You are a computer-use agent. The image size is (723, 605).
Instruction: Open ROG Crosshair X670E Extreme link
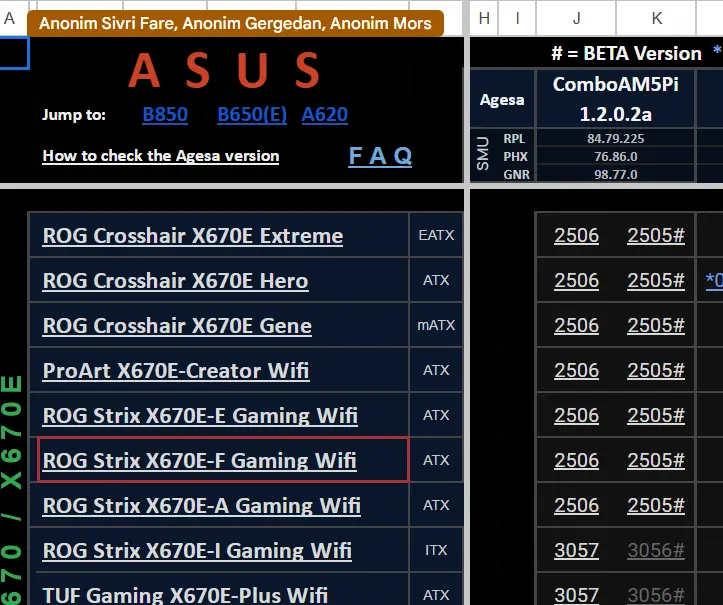click(x=193, y=236)
